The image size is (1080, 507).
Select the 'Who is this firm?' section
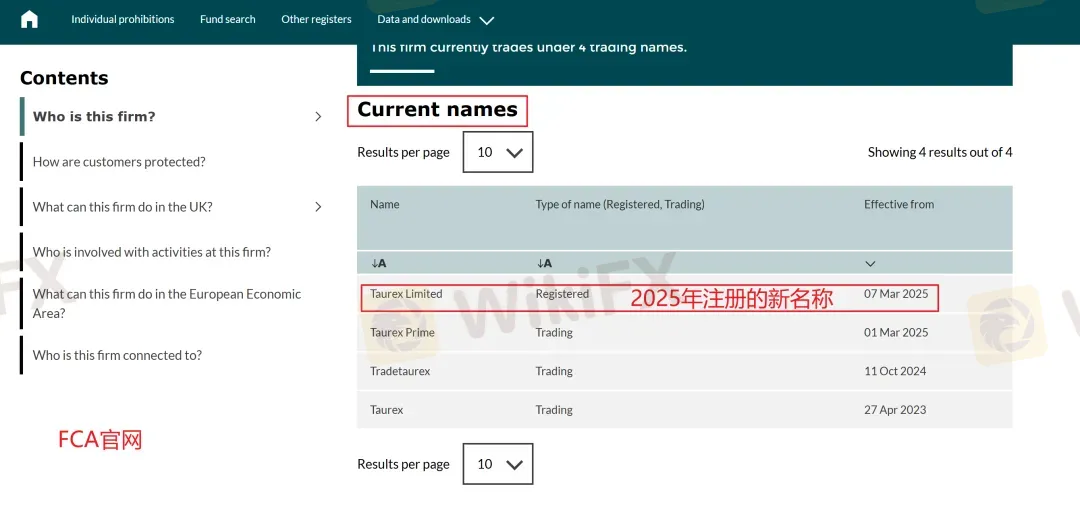pos(94,116)
